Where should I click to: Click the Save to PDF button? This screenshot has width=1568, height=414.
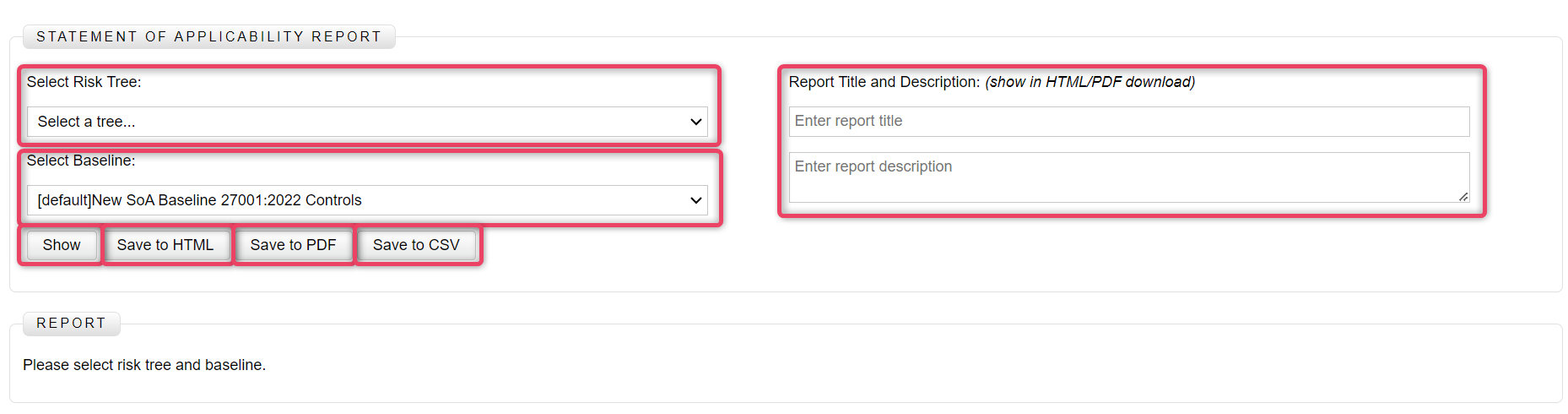point(293,245)
